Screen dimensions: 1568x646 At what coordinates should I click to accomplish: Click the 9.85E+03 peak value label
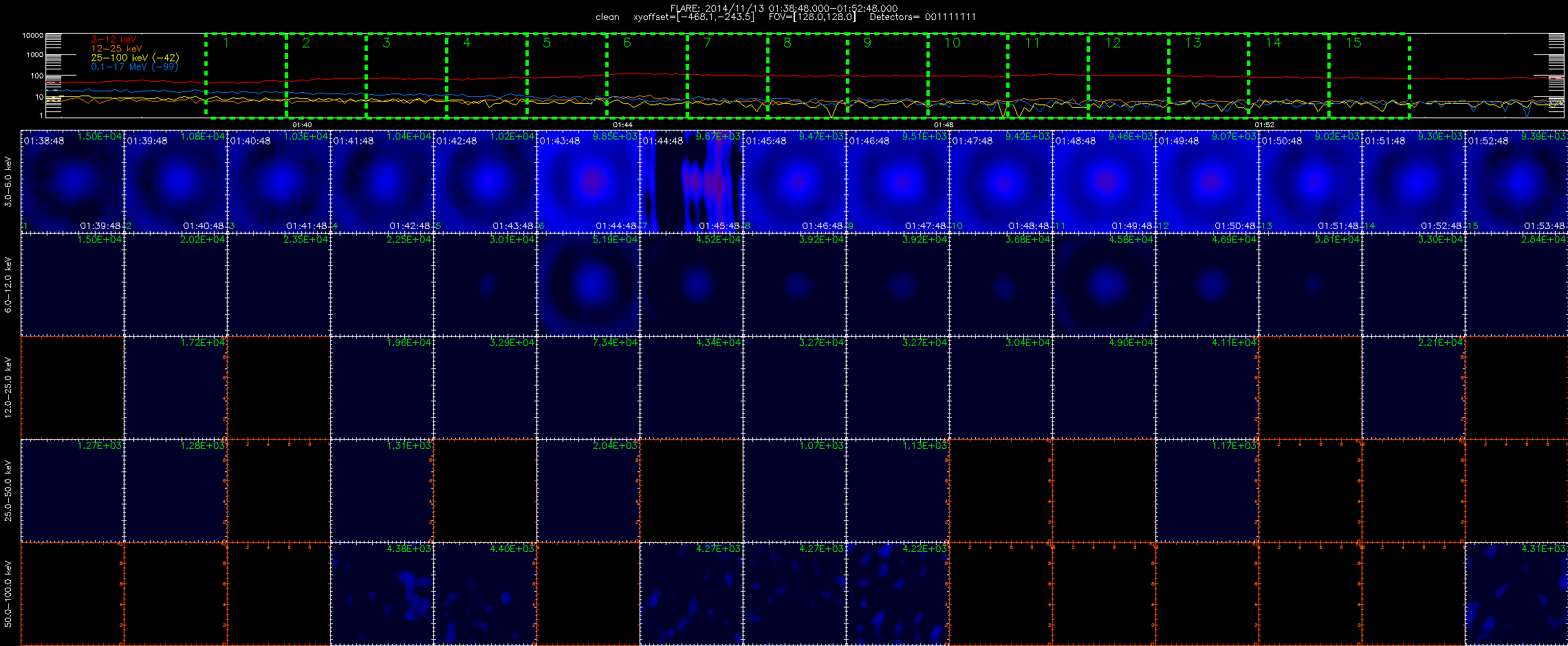616,137
